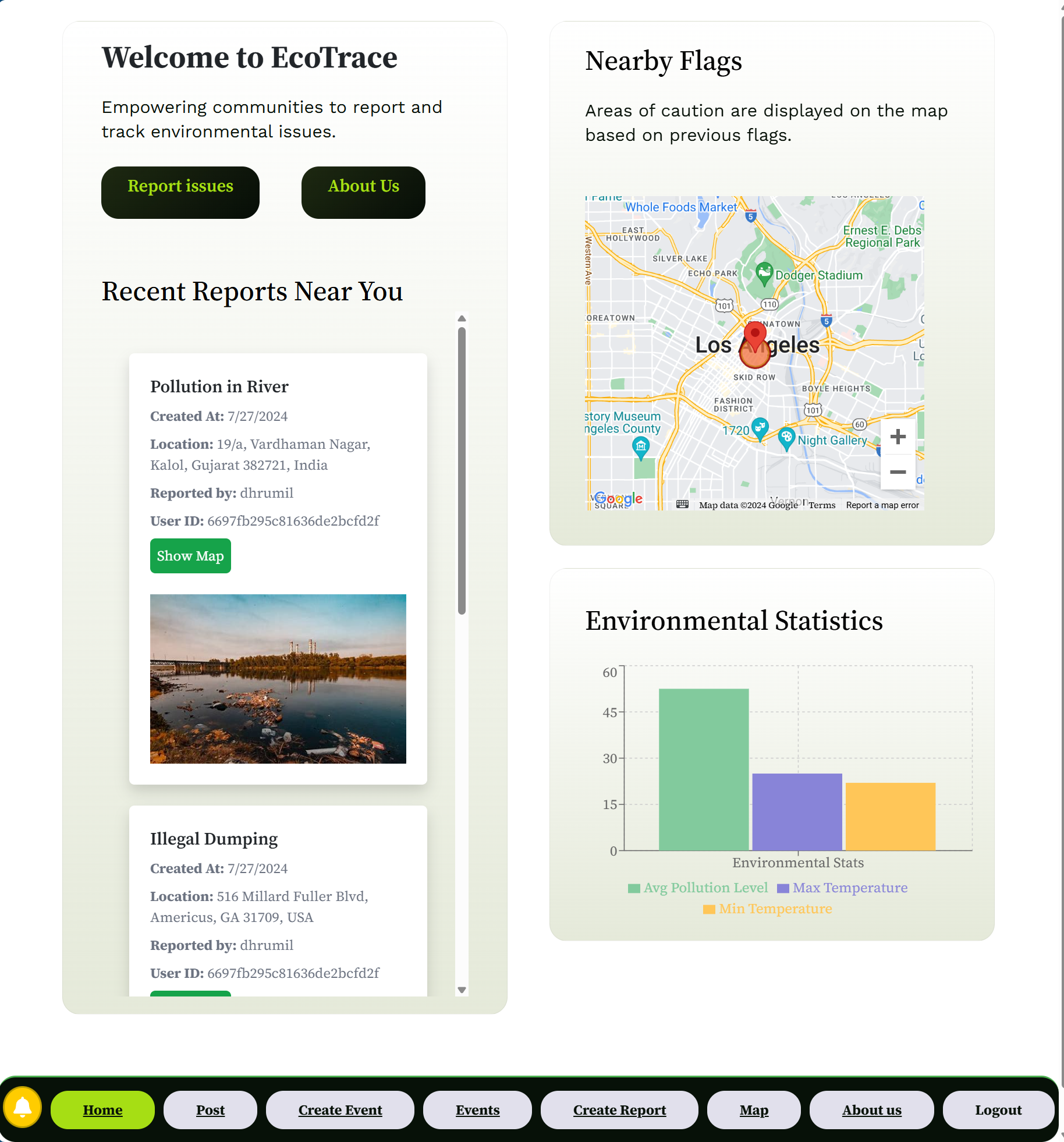Select the Dodger Stadium map marker
1064x1142 pixels.
pyautogui.click(x=764, y=273)
